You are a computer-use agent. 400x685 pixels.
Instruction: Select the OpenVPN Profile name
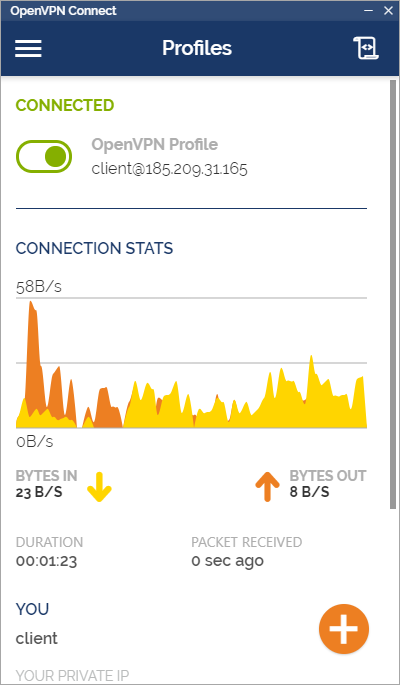pyautogui.click(x=155, y=144)
